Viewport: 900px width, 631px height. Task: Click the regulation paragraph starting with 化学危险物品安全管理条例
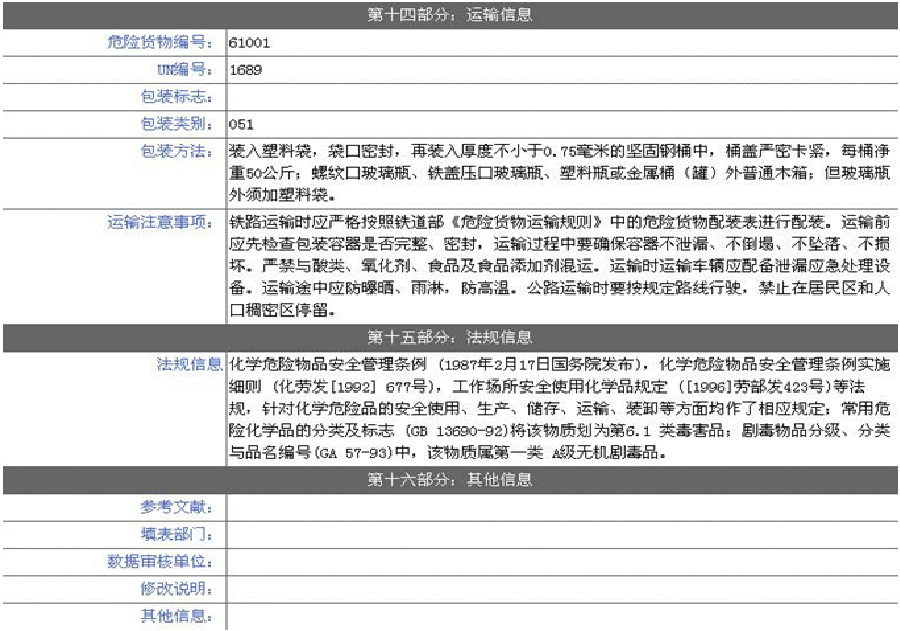point(560,407)
